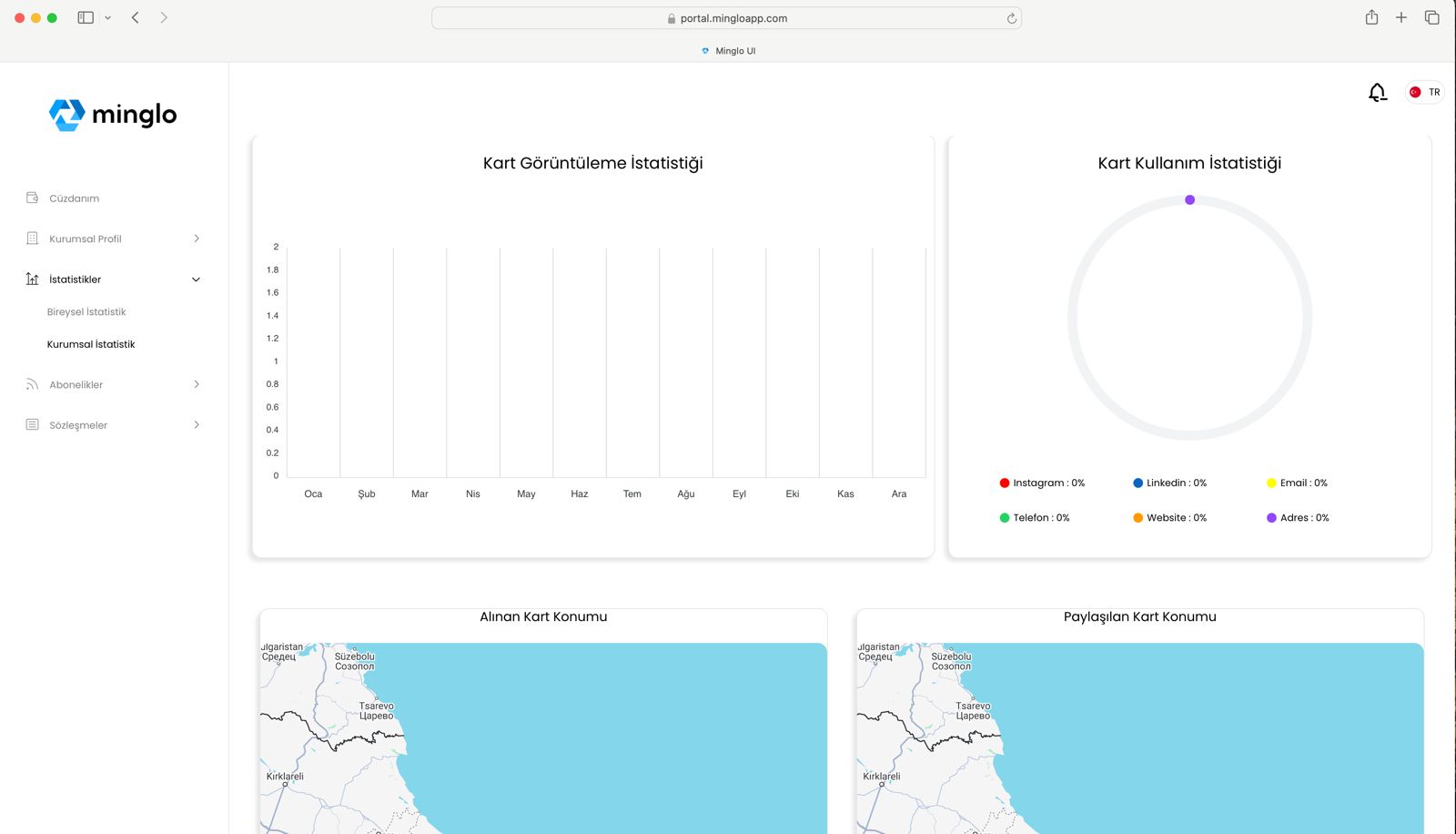Click the Kurumsal Profil building icon
The height and width of the screenshot is (834, 1456).
[x=33, y=239]
